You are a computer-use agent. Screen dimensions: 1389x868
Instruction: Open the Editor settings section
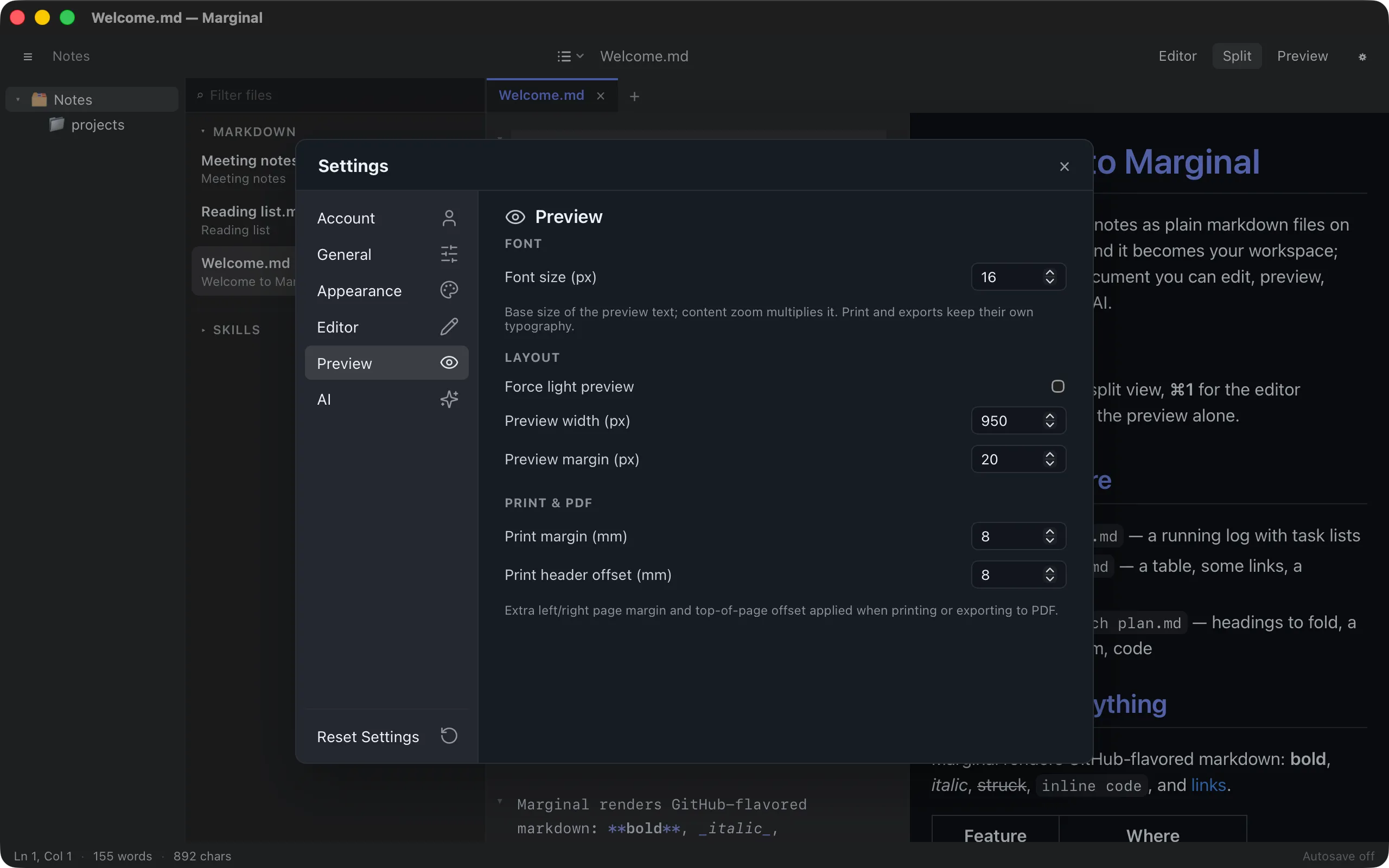[386, 327]
